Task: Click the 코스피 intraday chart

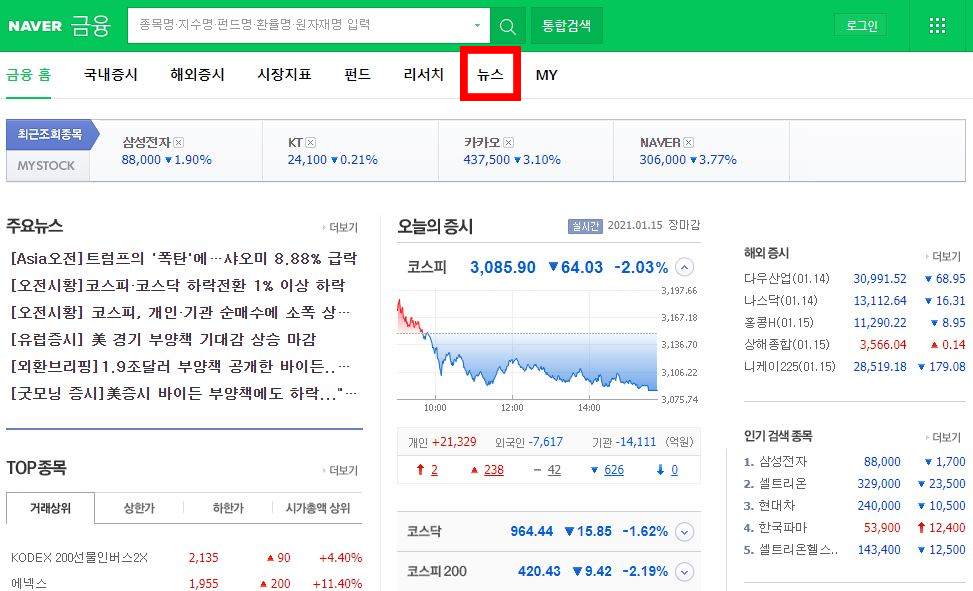Action: point(527,345)
